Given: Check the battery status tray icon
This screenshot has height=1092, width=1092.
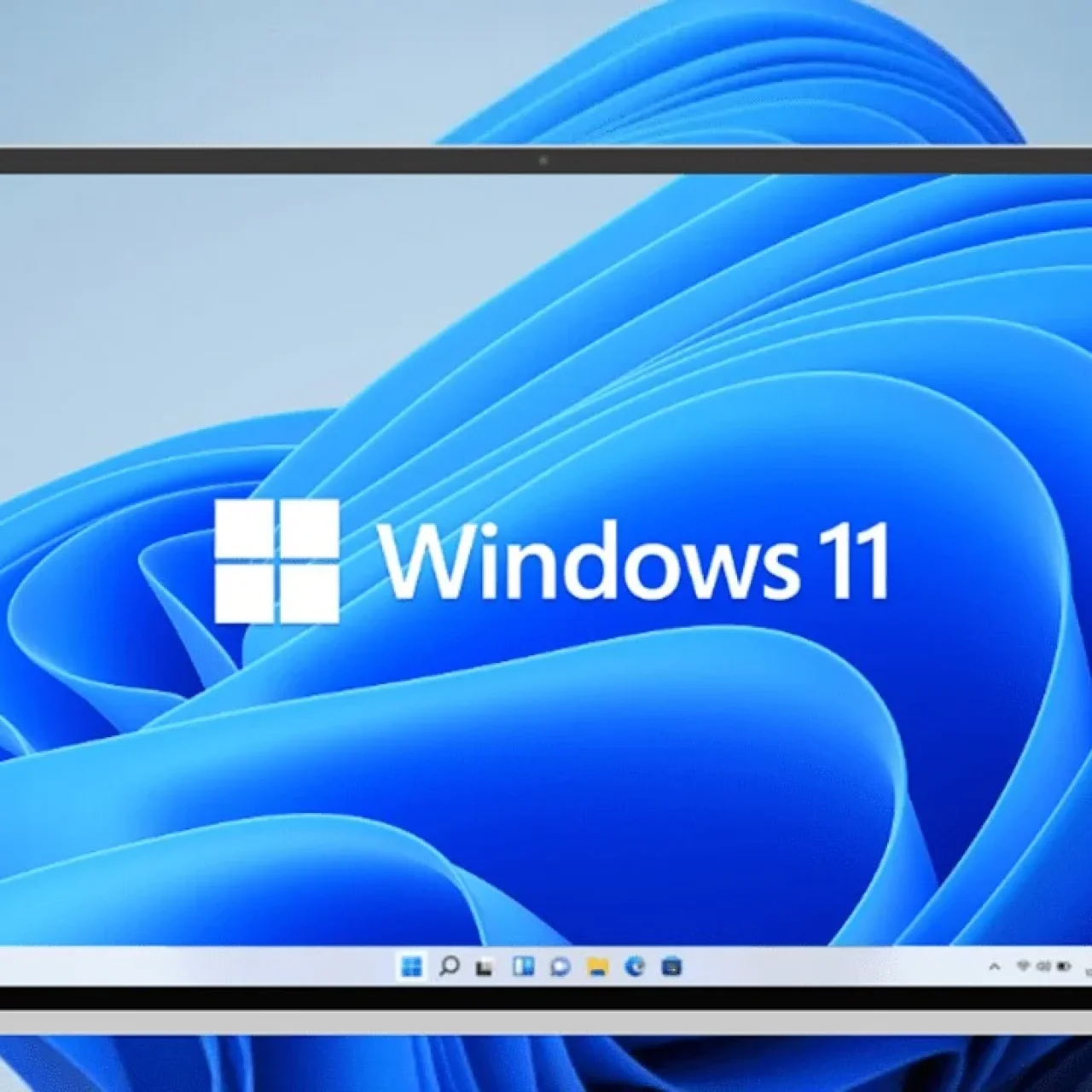Looking at the screenshot, I should click(x=1064, y=967).
